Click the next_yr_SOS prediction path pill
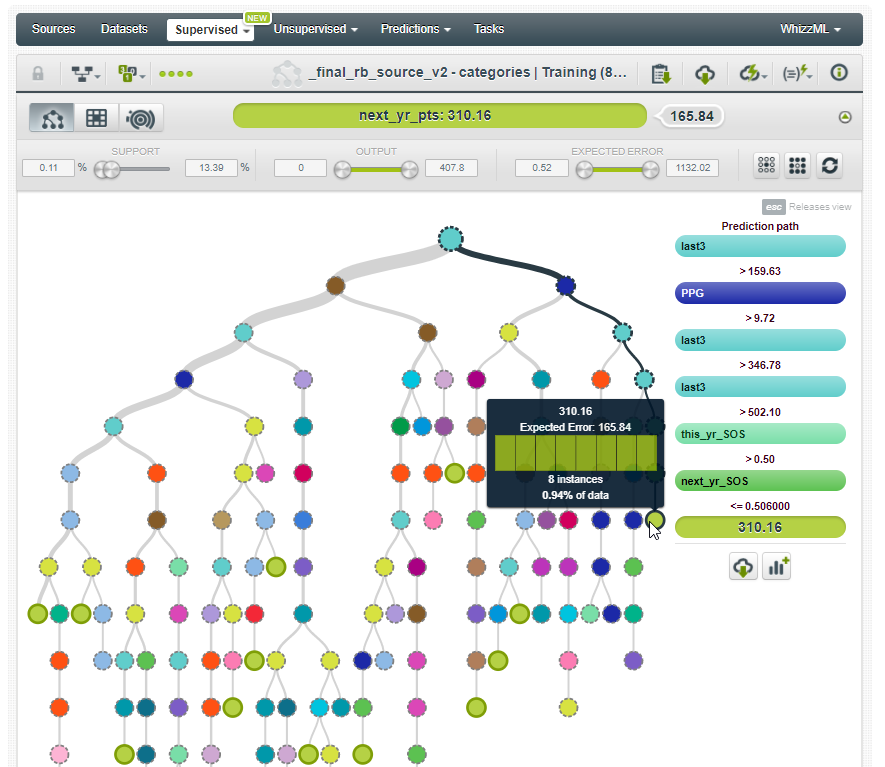The image size is (885, 767). click(x=760, y=481)
